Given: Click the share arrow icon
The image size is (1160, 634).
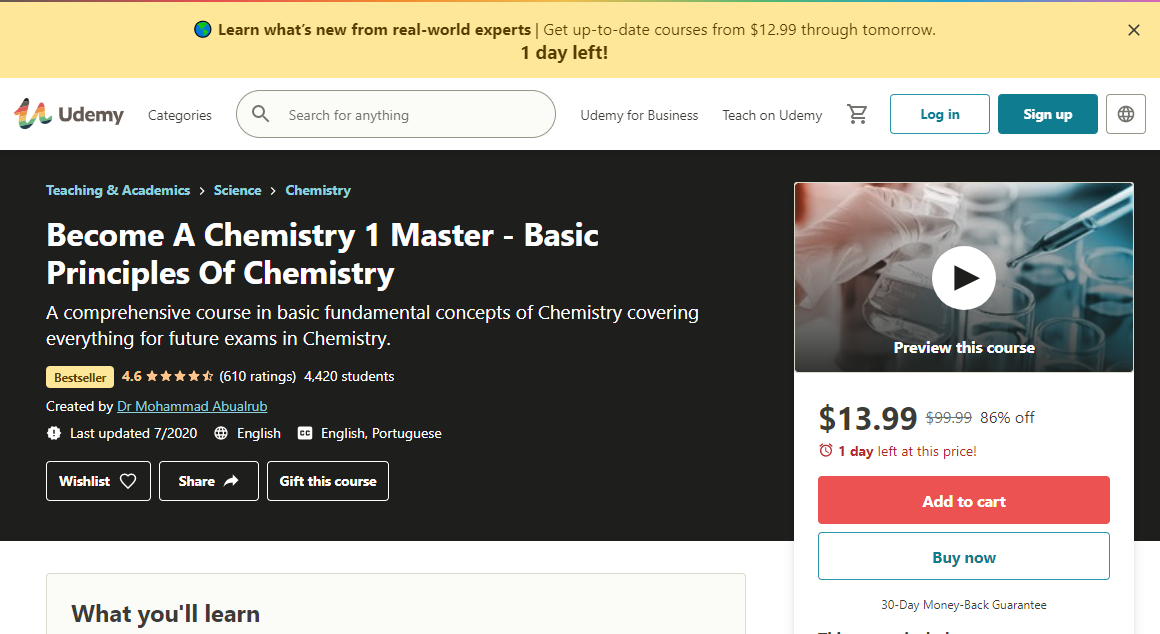Looking at the screenshot, I should pos(231,481).
